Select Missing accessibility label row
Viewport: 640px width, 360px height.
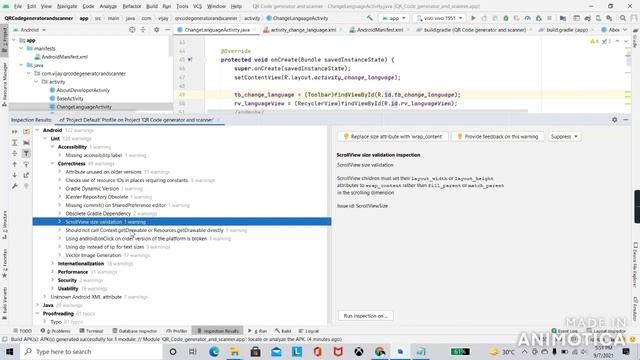182,155
